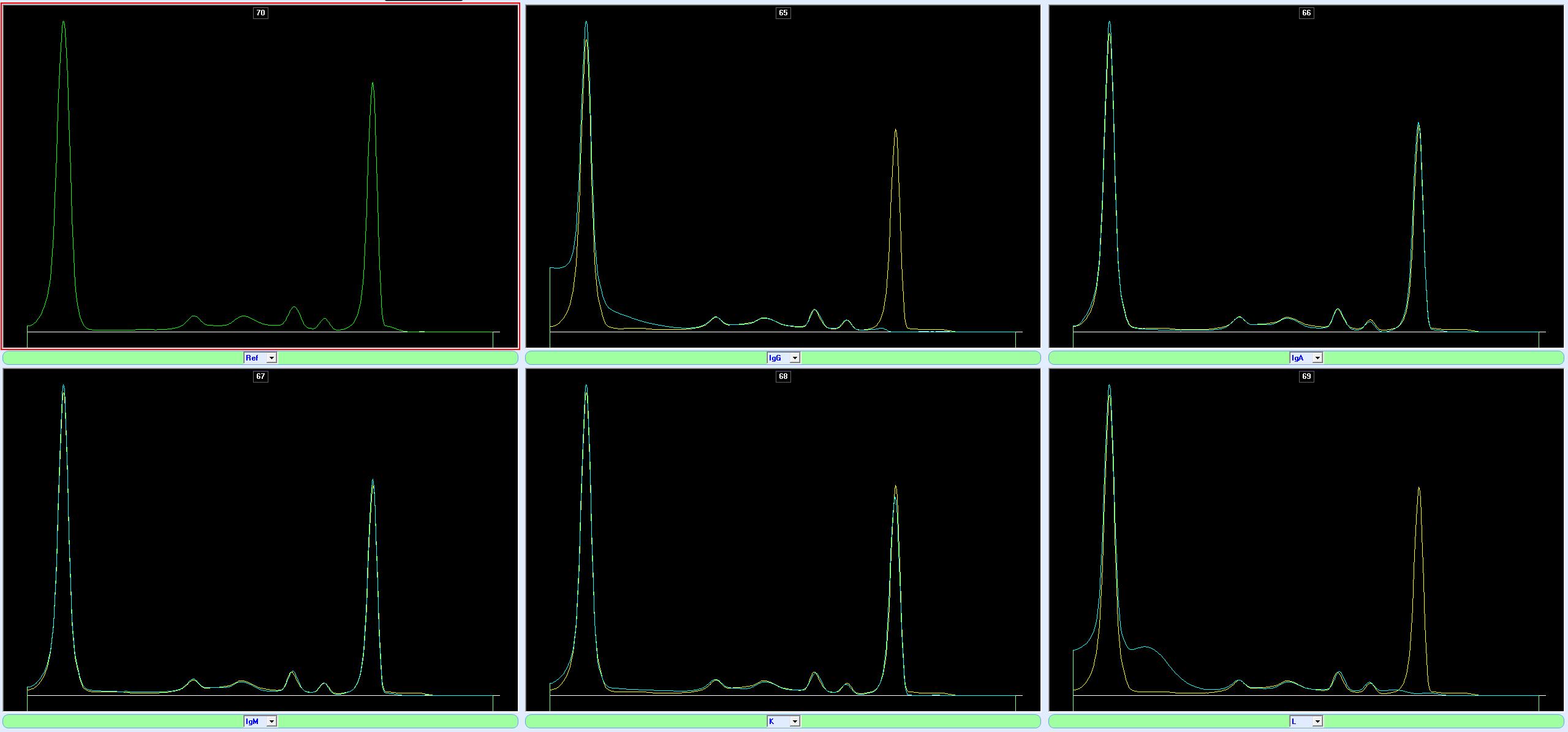Click the sample number label 67
Image resolution: width=1568 pixels, height=732 pixels.
[260, 376]
